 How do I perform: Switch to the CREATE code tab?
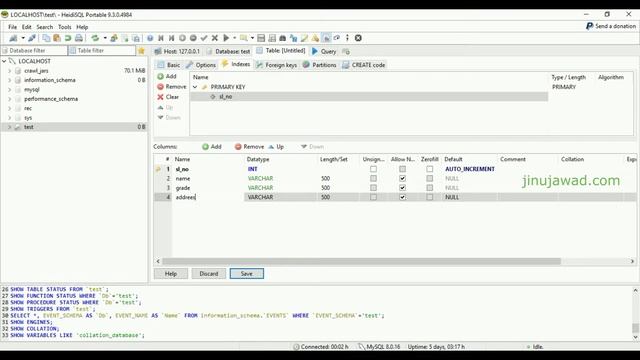364,65
